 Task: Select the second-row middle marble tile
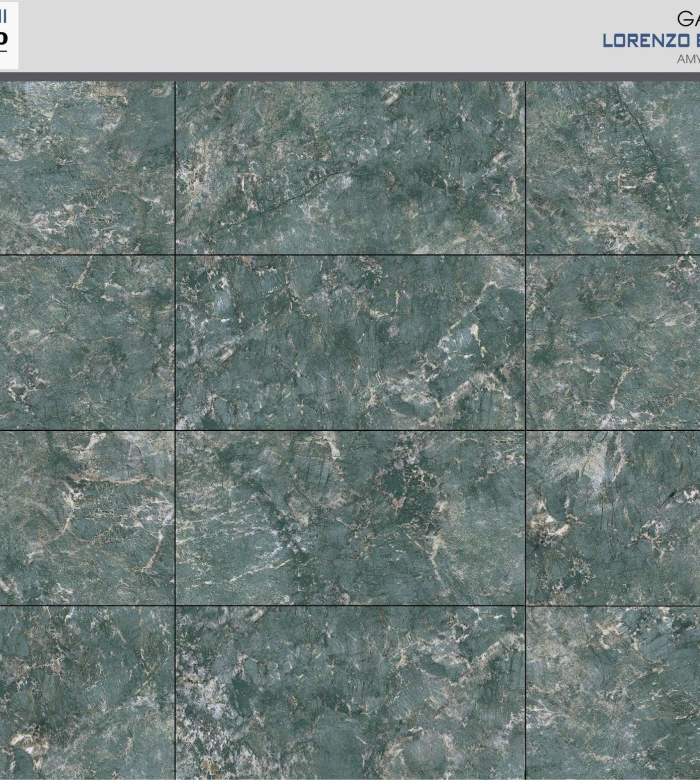[x=350, y=343]
